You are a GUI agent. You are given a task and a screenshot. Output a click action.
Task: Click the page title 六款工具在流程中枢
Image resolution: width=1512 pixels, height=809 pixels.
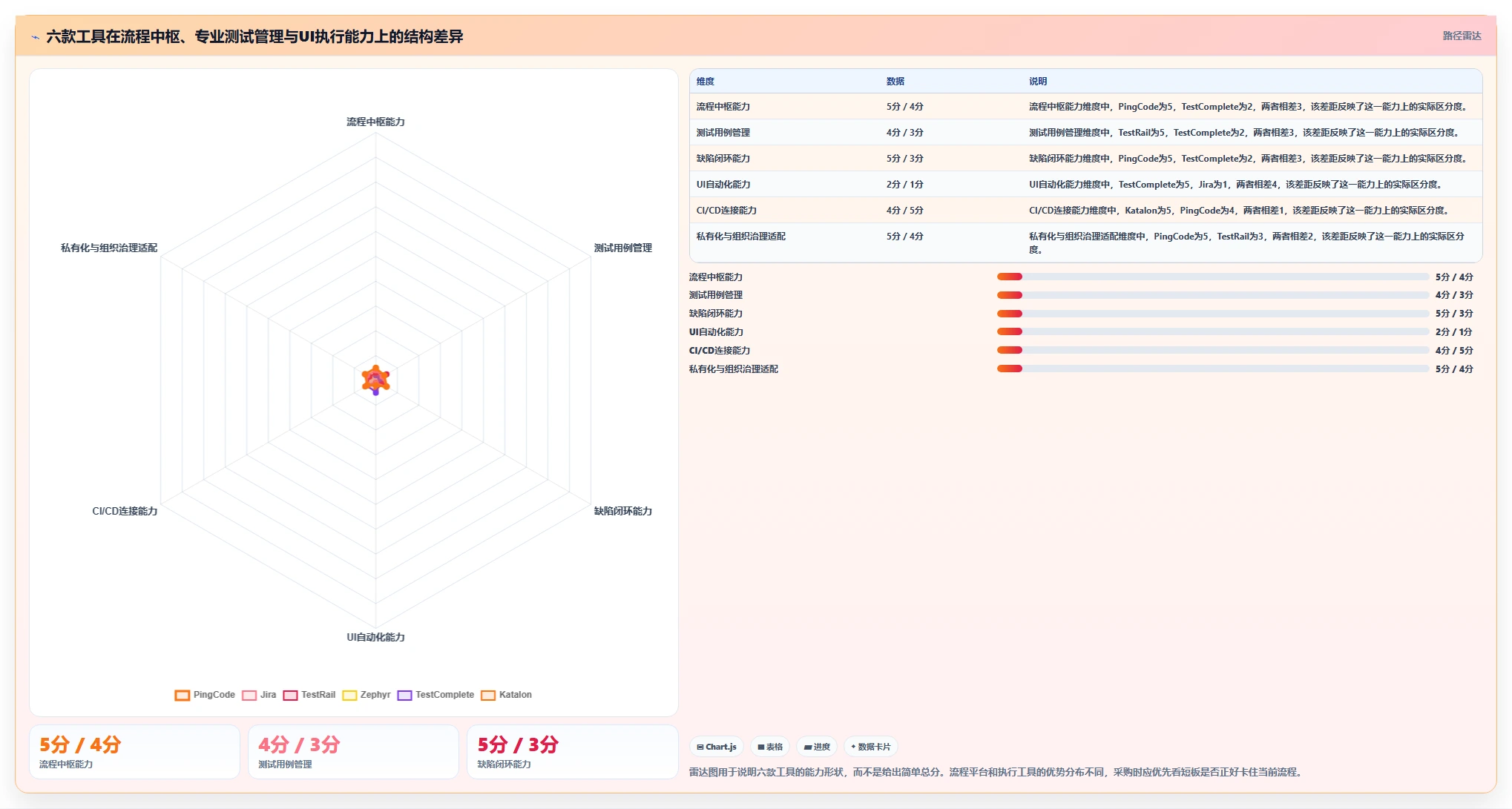[x=254, y=36]
